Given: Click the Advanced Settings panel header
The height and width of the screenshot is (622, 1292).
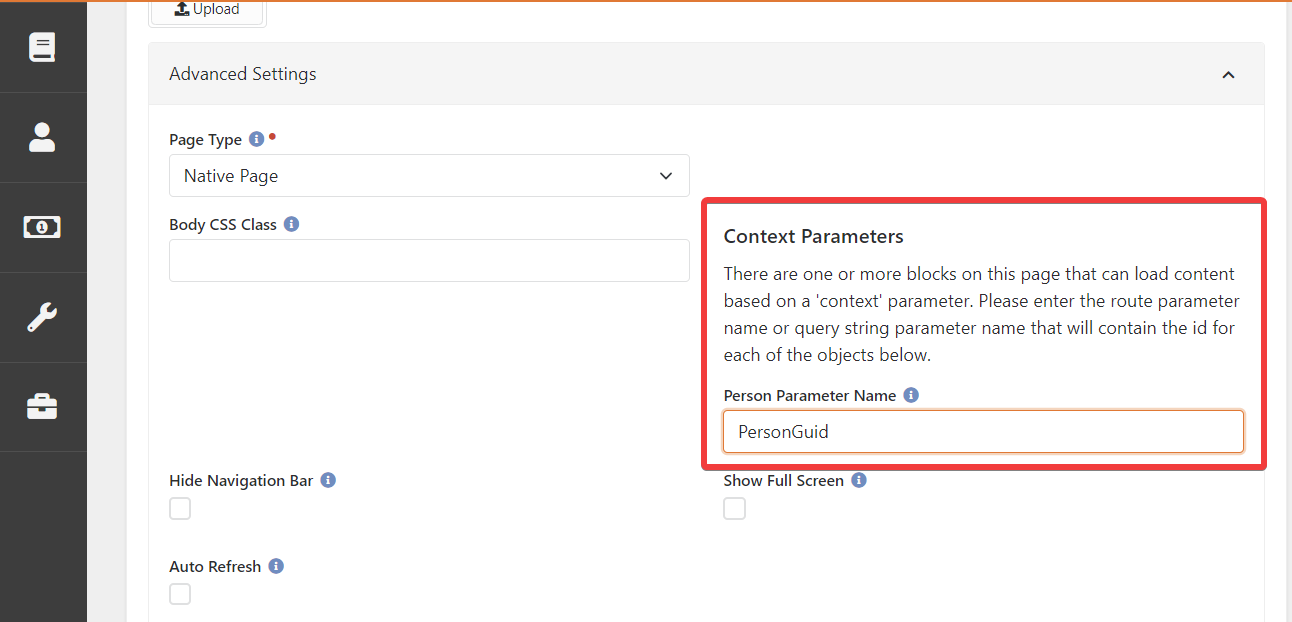Looking at the screenshot, I should click(600, 74).
